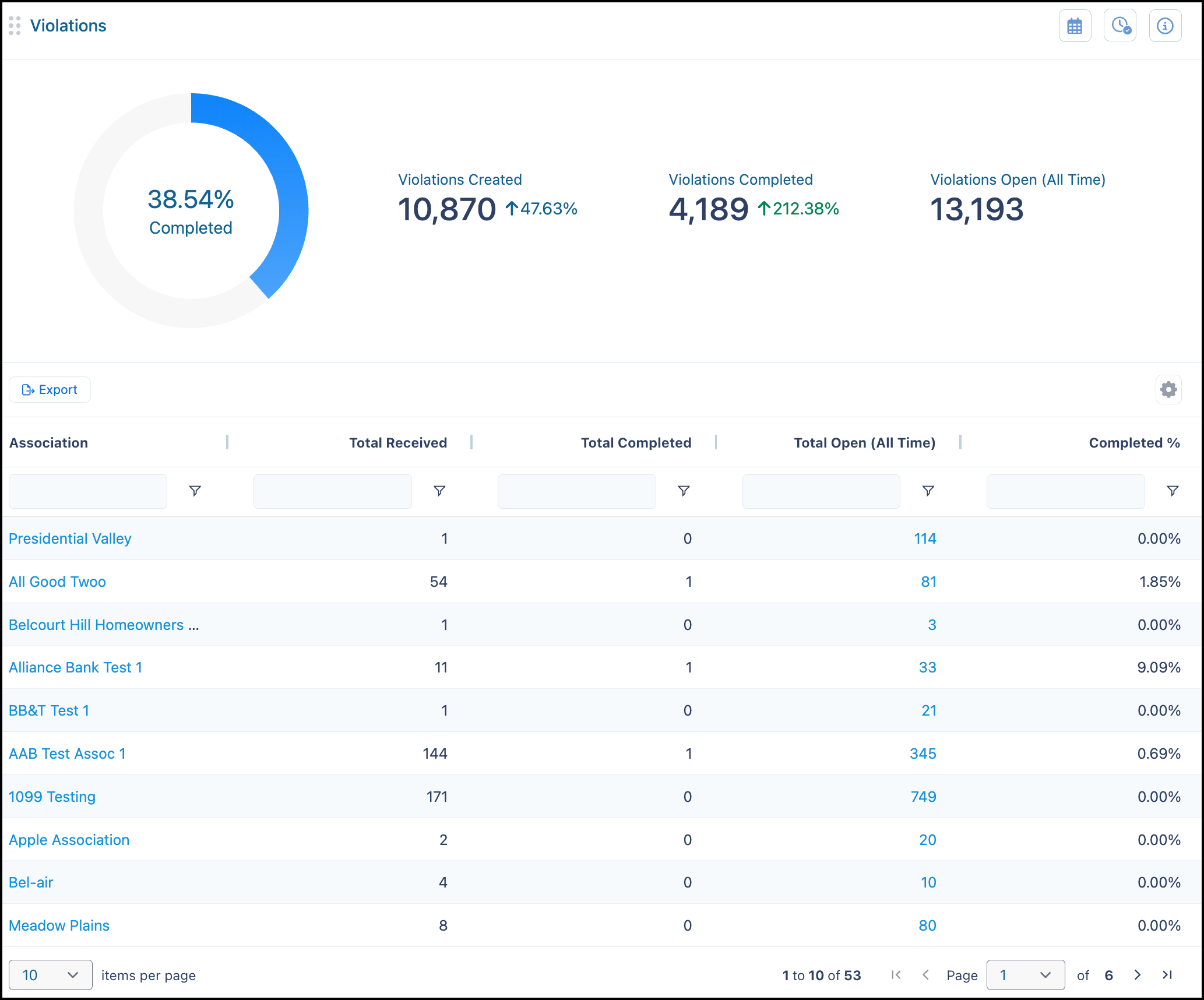Sort by Completed % column header
The height and width of the screenshot is (1000, 1204).
tap(1134, 443)
